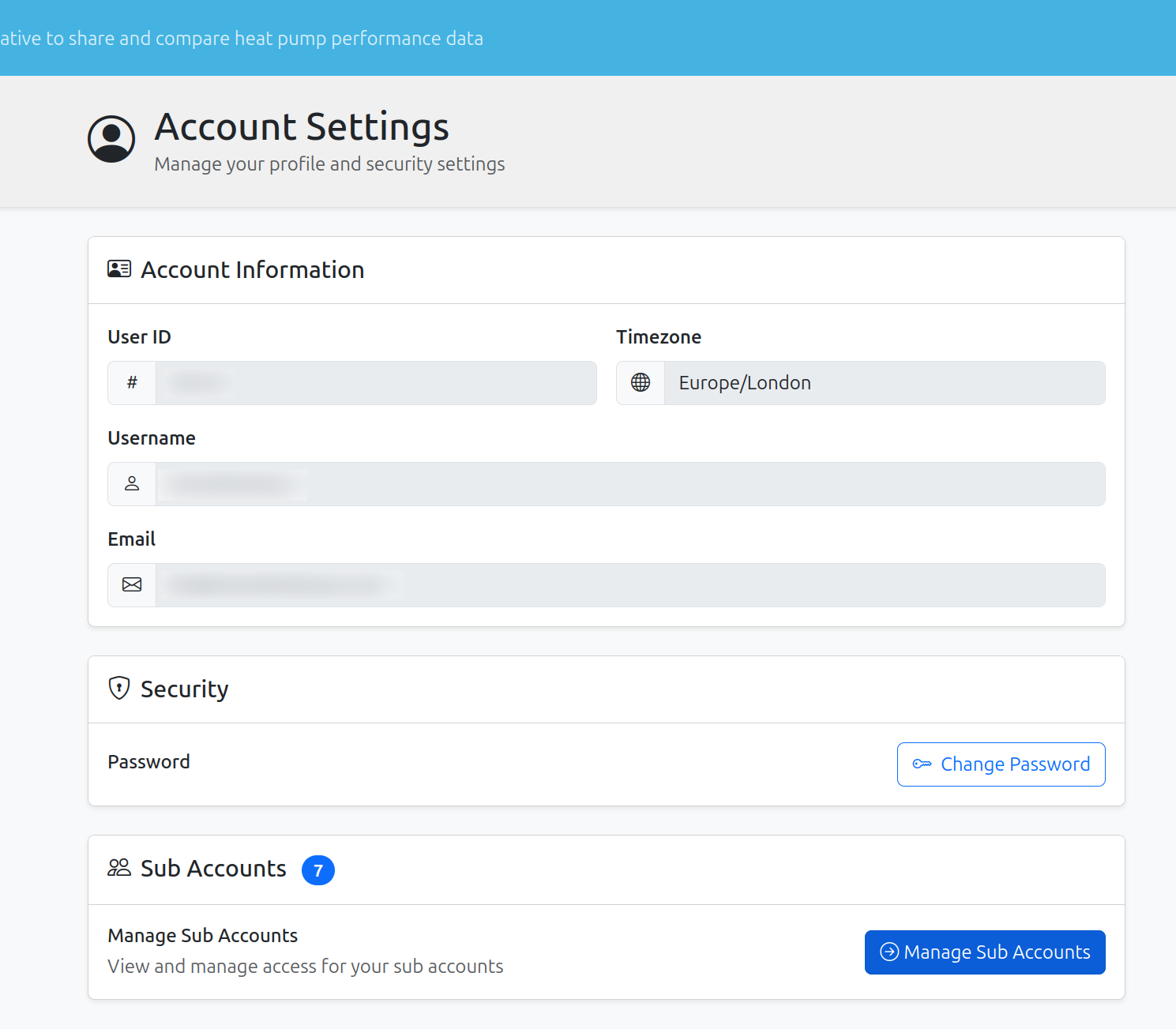1176x1029 pixels.
Task: Click the Password label in the Security section
Action: pos(148,762)
